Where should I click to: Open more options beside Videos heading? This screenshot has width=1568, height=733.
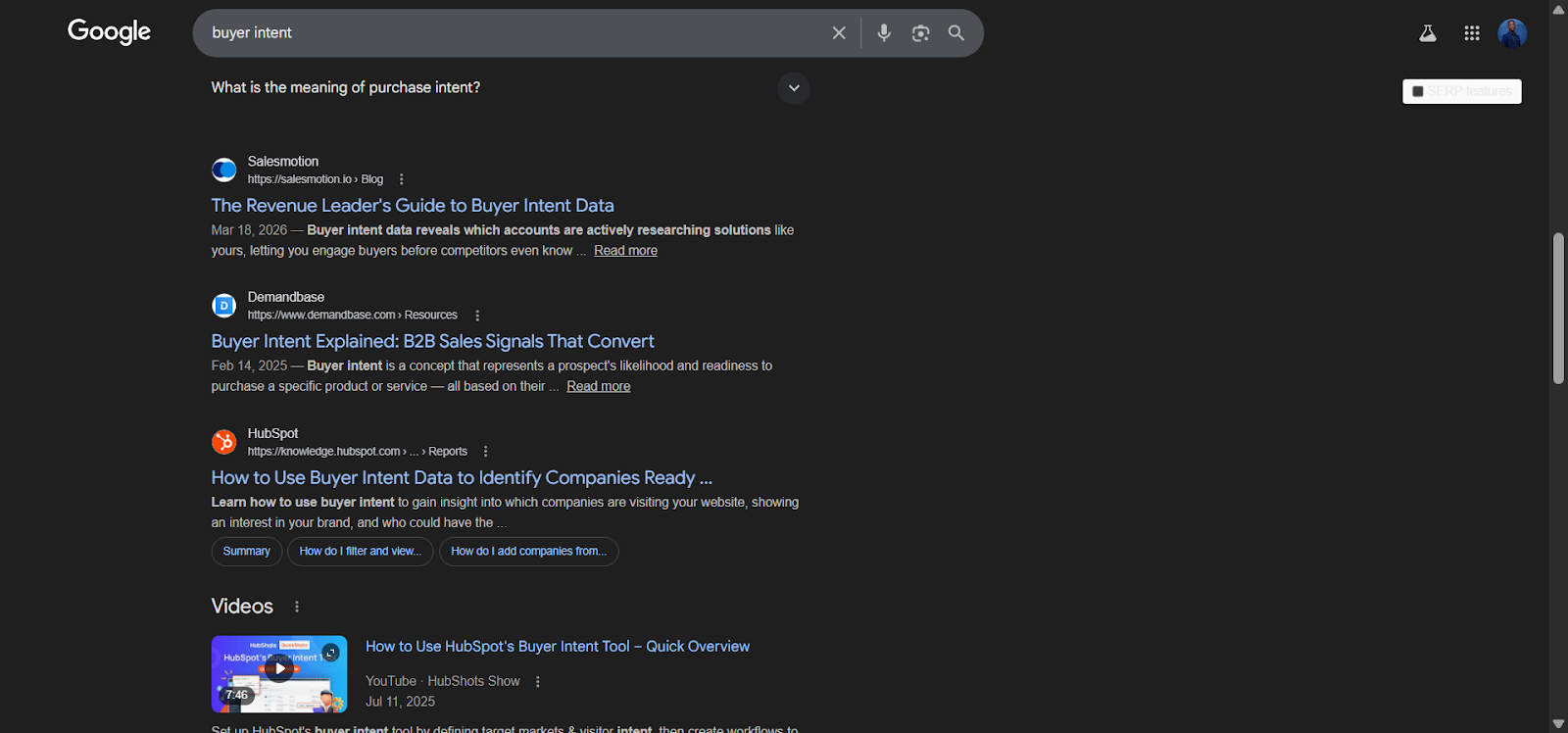coord(297,607)
